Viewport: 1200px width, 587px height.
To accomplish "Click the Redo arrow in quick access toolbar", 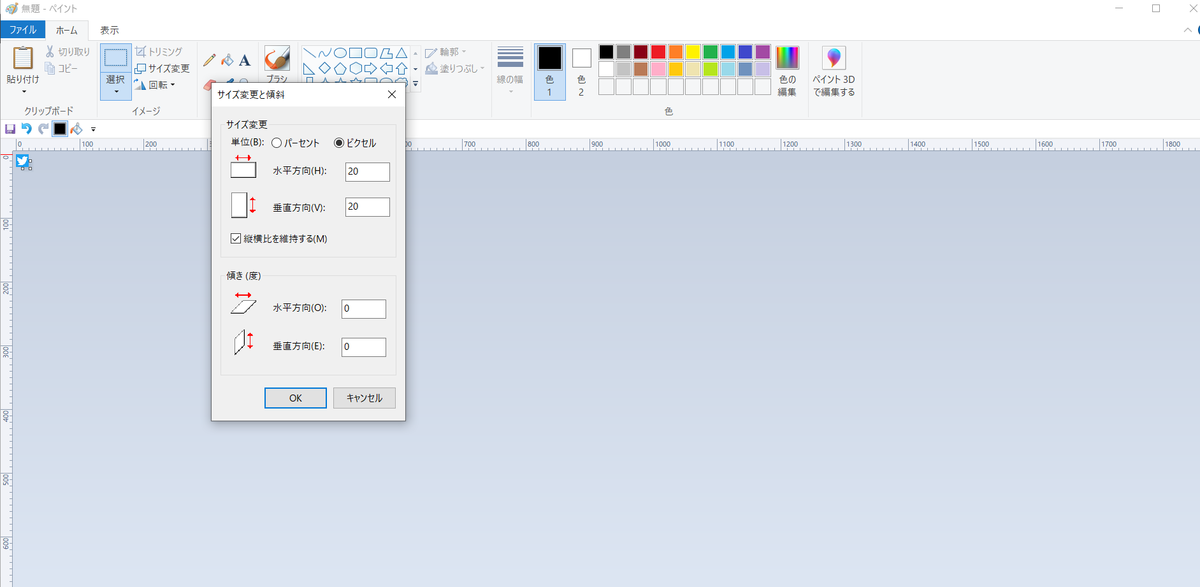I will pyautogui.click(x=43, y=128).
